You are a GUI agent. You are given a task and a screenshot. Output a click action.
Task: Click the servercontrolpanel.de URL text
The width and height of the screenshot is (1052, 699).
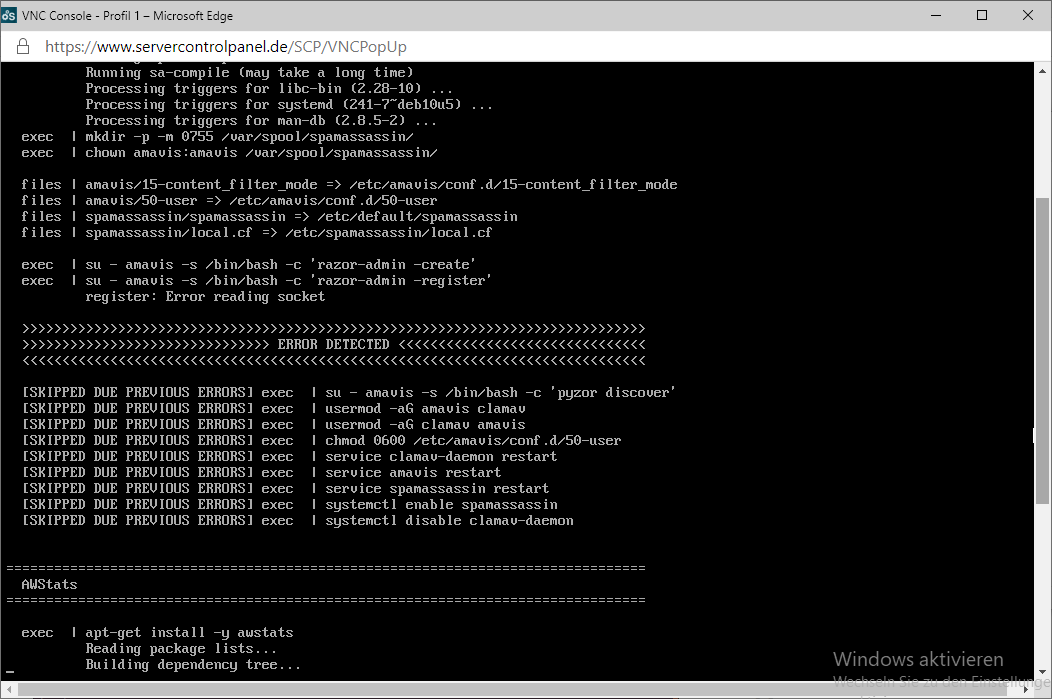(225, 47)
